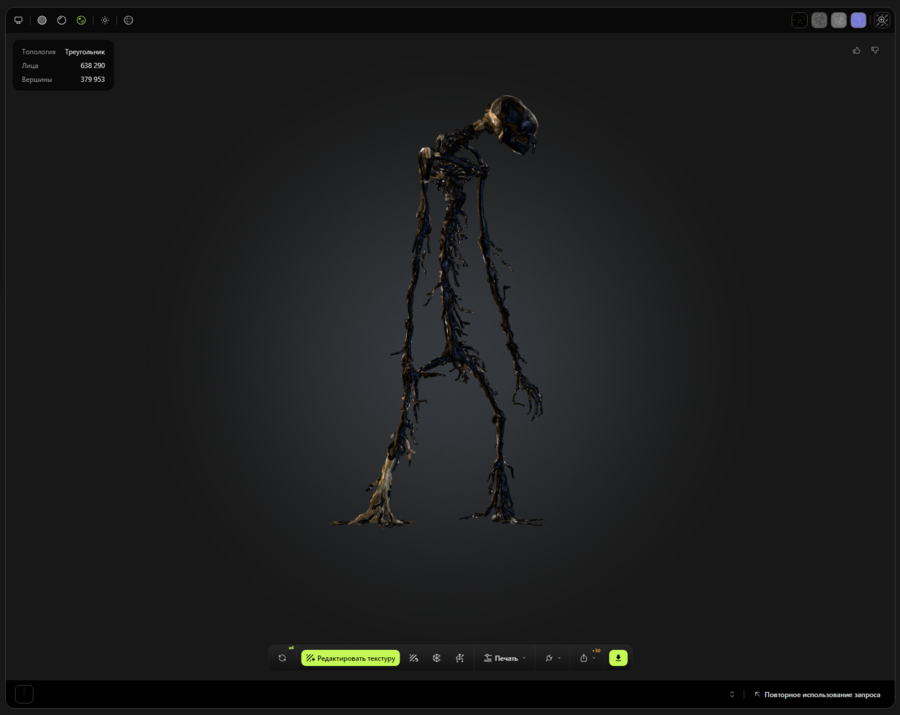Switch to solid gray shading mode
Screen dimensions: 900x715
pos(42,20)
